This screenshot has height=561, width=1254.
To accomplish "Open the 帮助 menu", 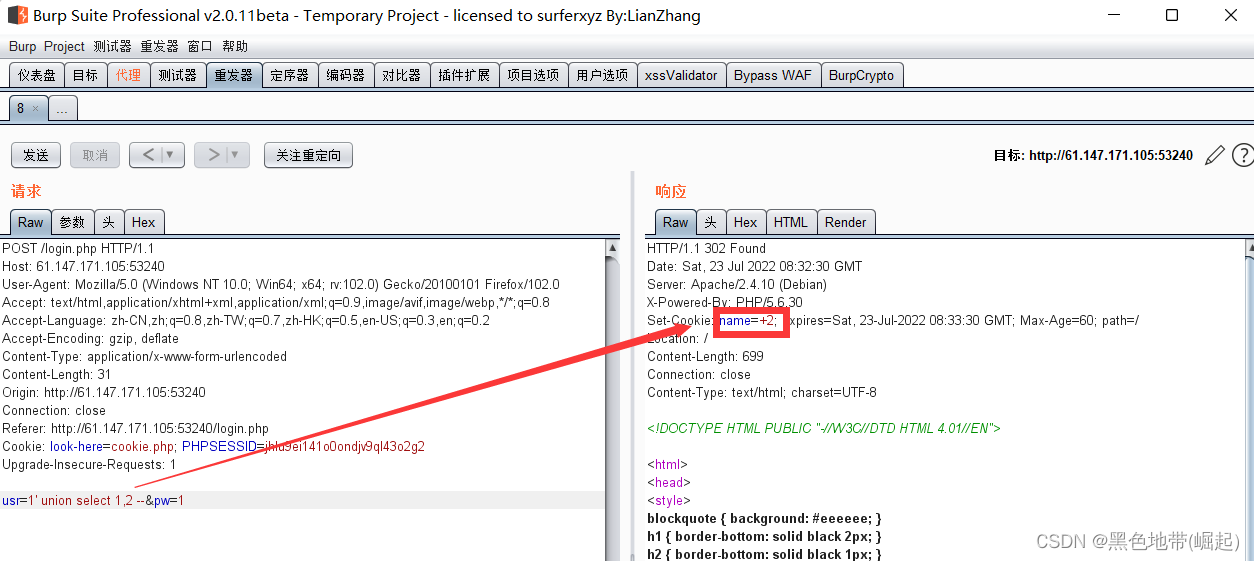I will [x=235, y=46].
